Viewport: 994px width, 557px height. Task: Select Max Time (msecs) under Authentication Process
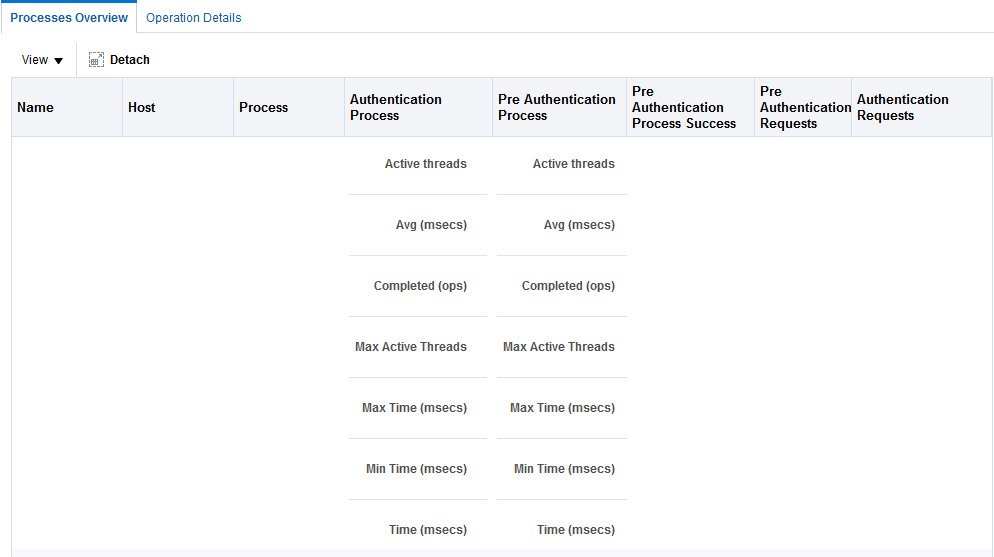tap(414, 407)
